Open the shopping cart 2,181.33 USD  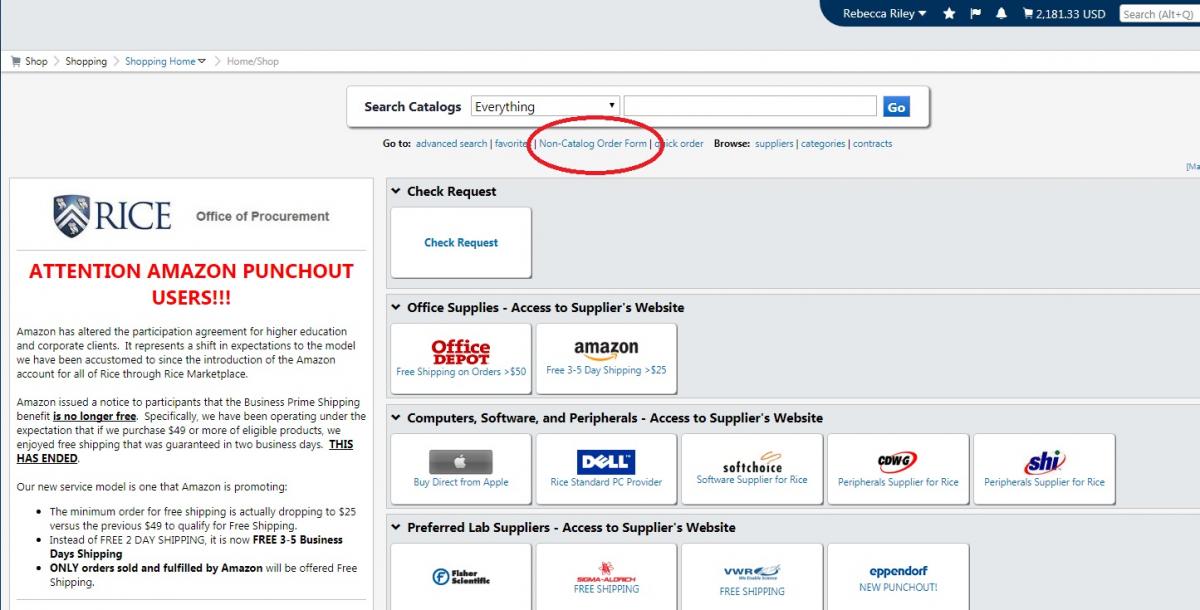point(1063,14)
